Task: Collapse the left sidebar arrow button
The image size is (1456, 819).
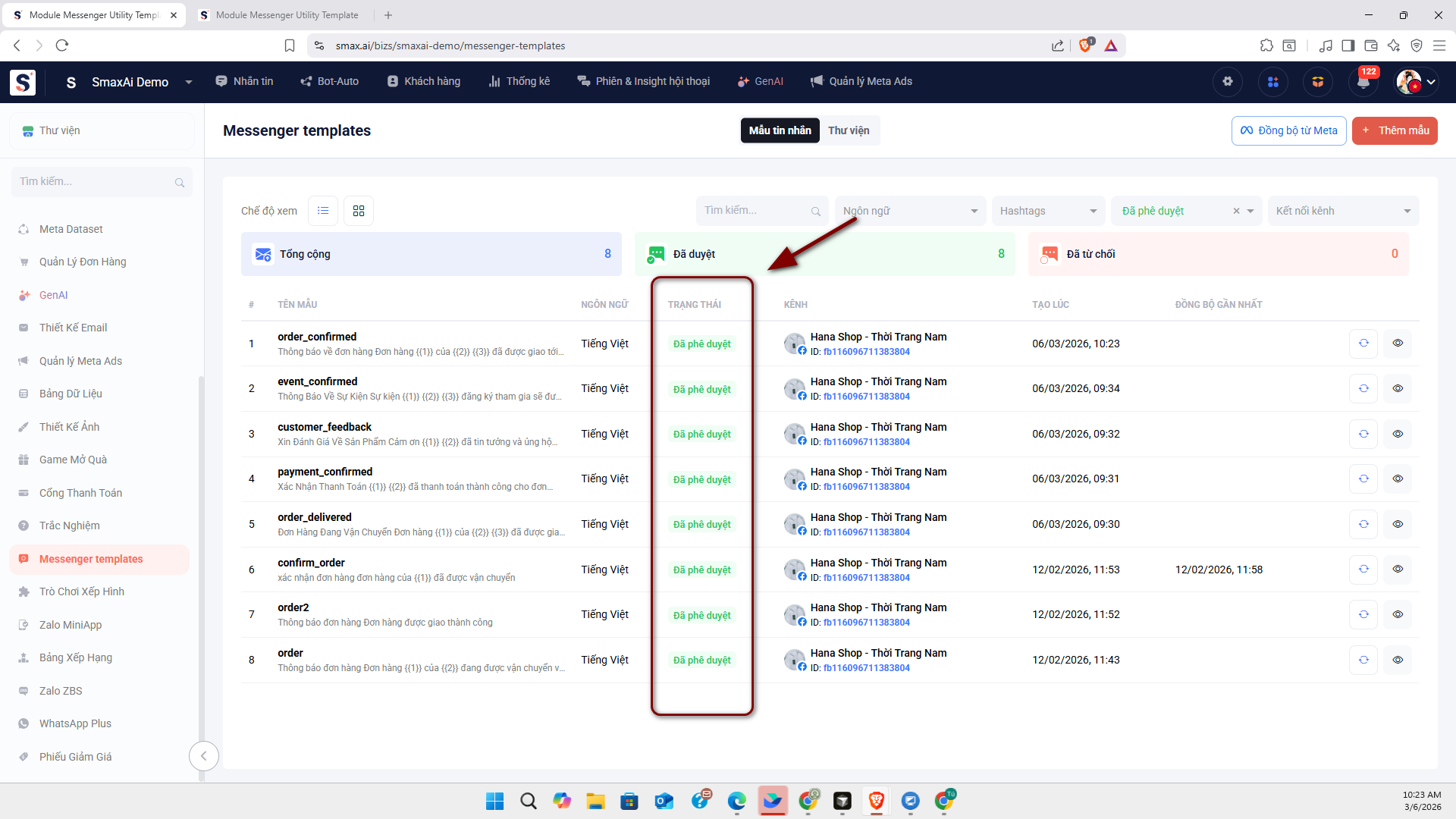Action: 203,756
